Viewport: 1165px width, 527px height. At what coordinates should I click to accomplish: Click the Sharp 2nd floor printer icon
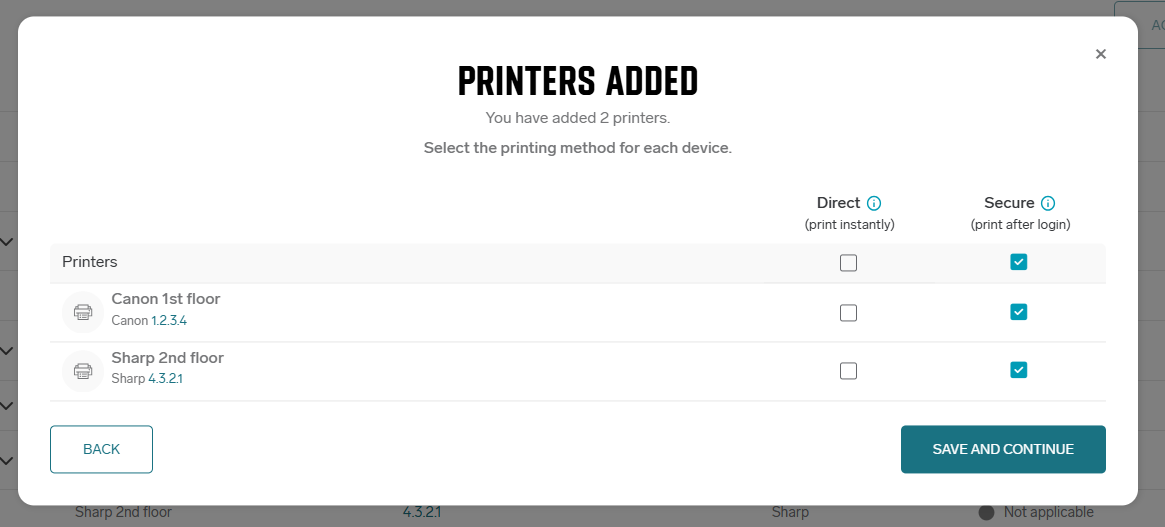pyautogui.click(x=83, y=371)
